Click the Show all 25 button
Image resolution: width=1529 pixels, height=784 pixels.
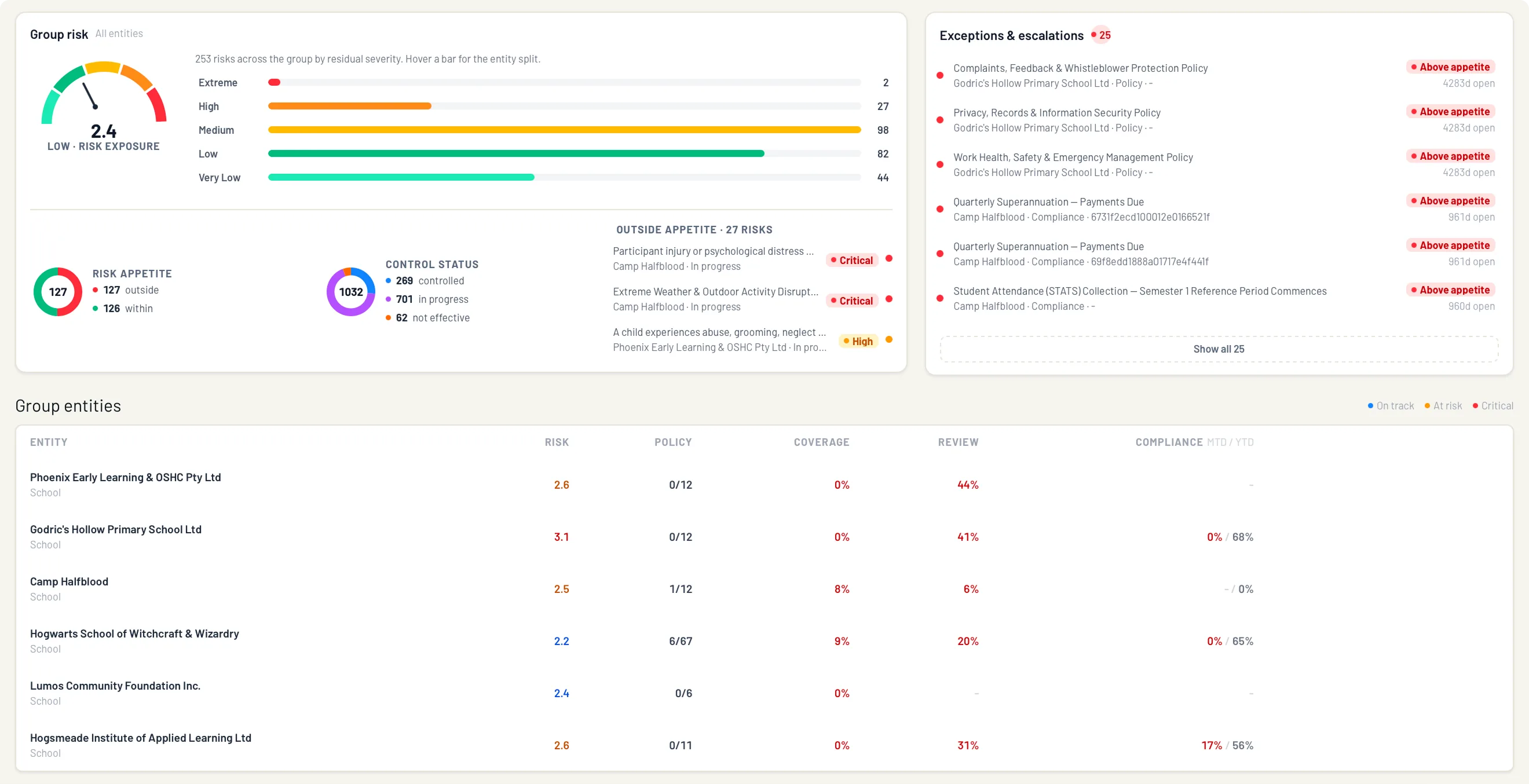[x=1219, y=349]
